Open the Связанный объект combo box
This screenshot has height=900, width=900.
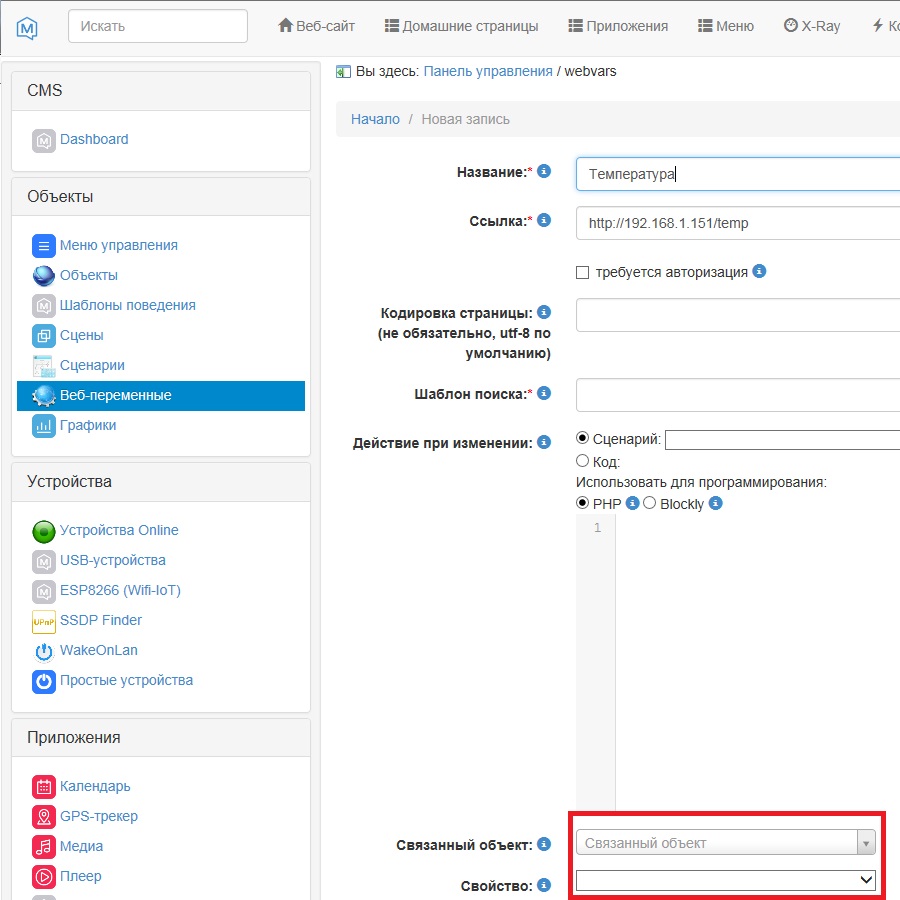pyautogui.click(x=726, y=843)
